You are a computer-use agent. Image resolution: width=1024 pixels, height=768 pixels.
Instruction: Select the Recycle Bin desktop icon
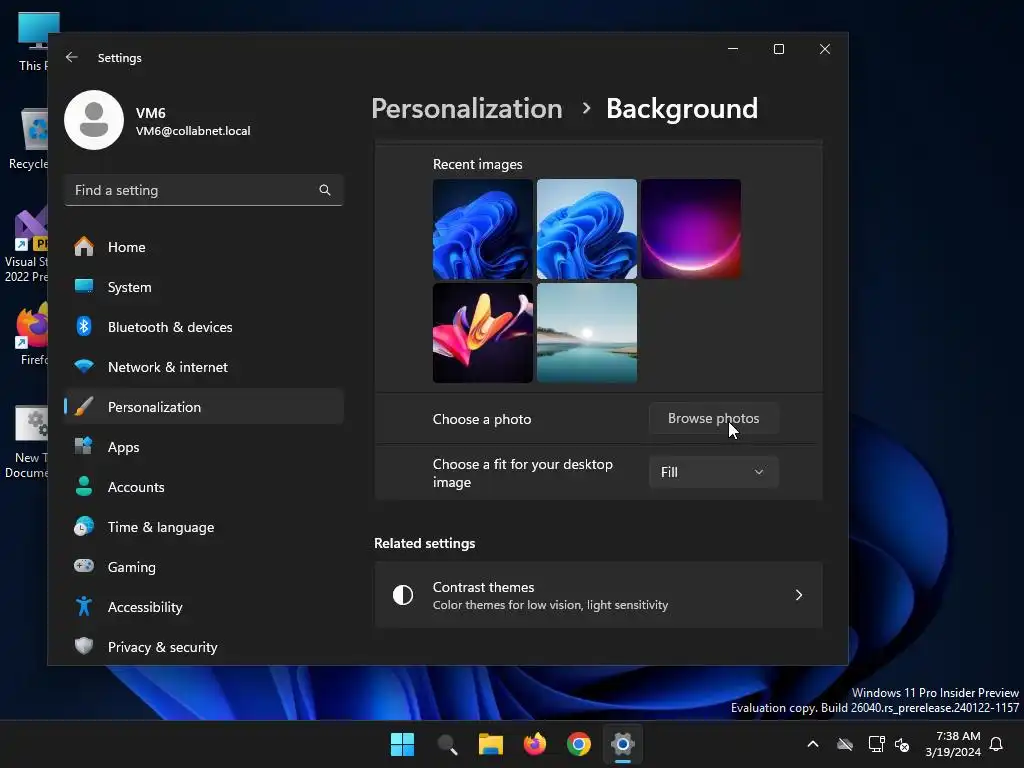29,138
